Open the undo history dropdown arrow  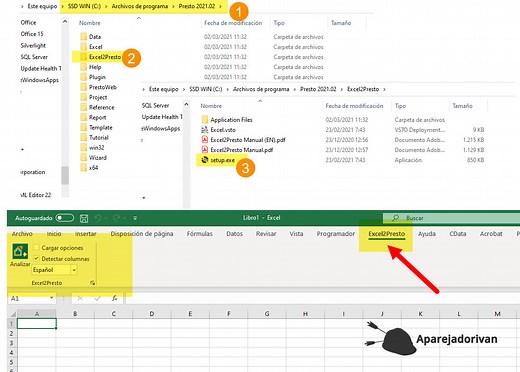coord(106,218)
